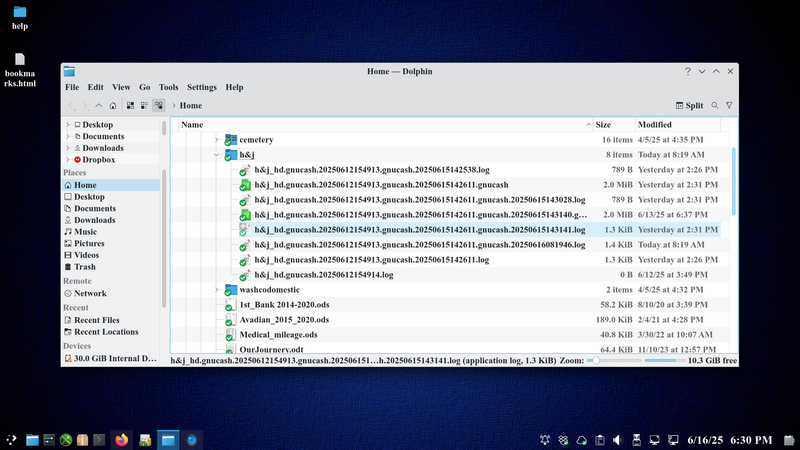Open the Settings menu
Screen dimensions: 800x450
point(201,87)
